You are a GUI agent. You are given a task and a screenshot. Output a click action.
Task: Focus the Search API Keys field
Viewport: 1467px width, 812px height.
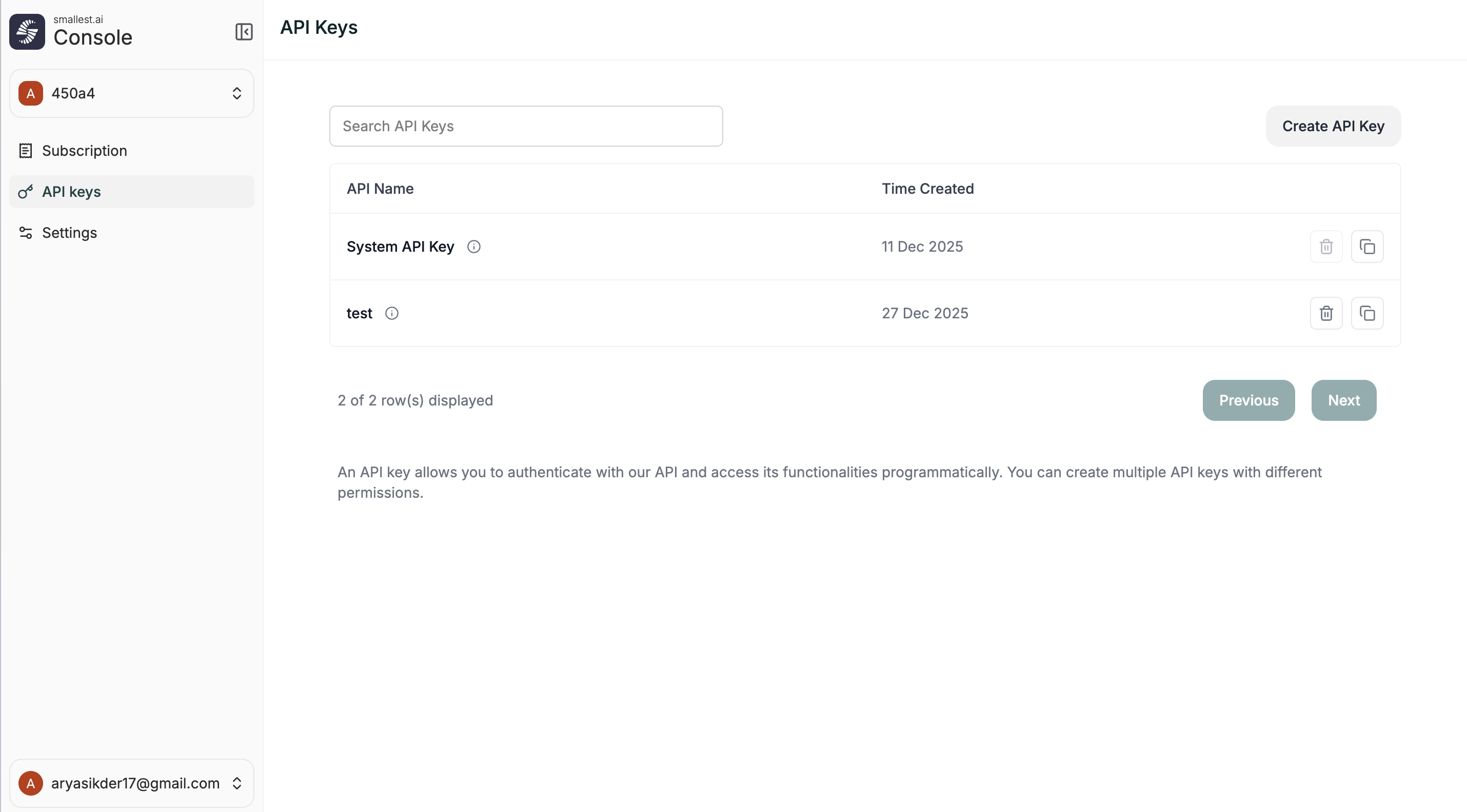coord(526,126)
